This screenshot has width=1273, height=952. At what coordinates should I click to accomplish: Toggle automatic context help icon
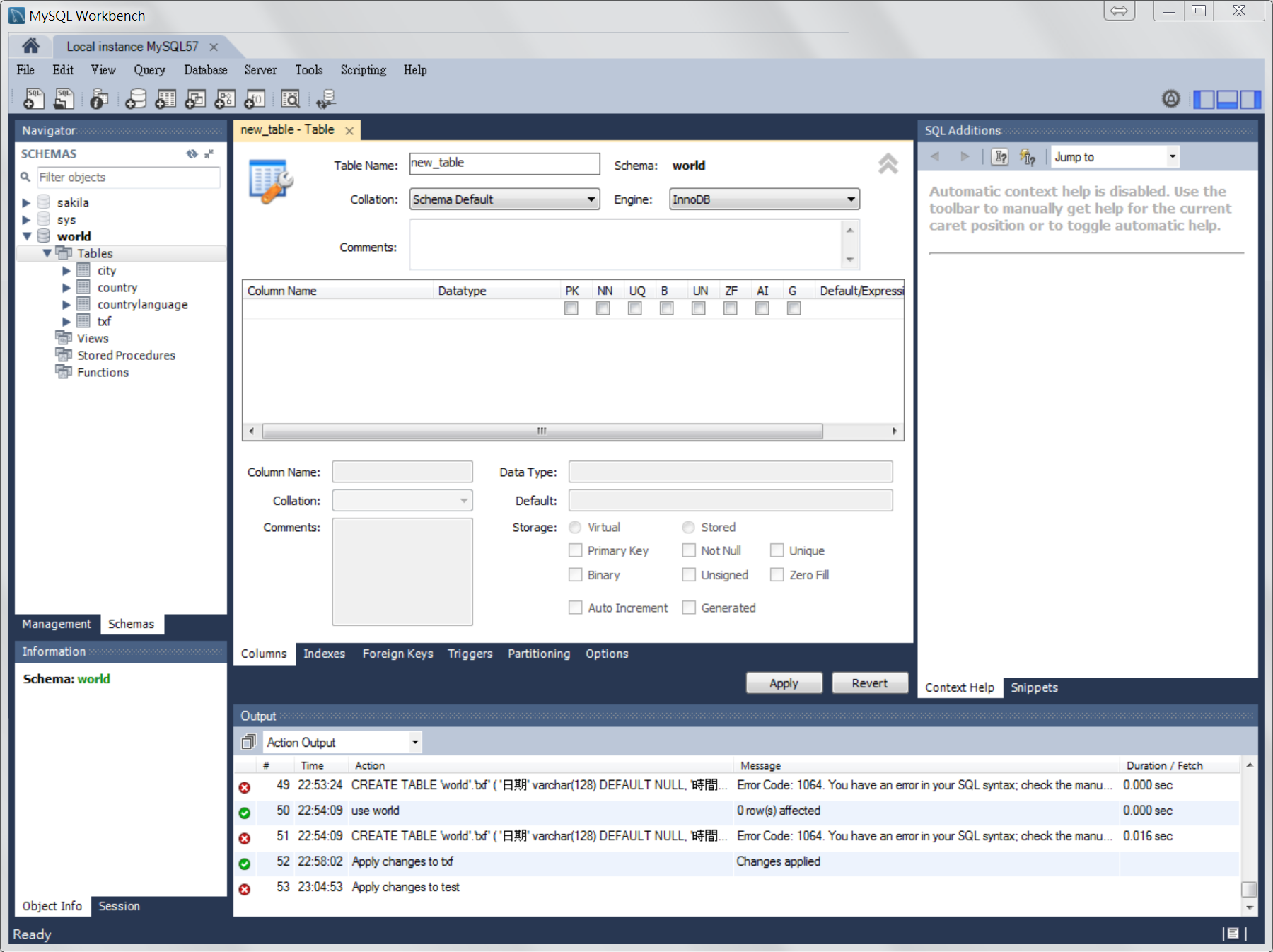[x=1028, y=156]
